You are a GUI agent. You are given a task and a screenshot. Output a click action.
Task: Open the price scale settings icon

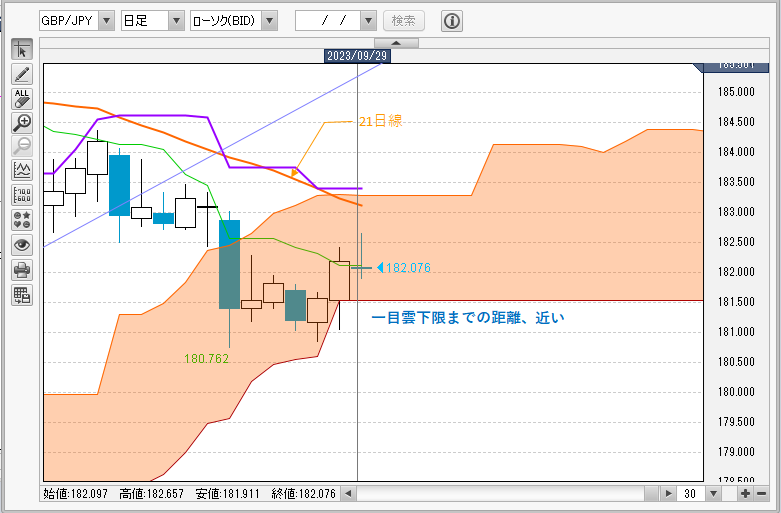point(22,195)
